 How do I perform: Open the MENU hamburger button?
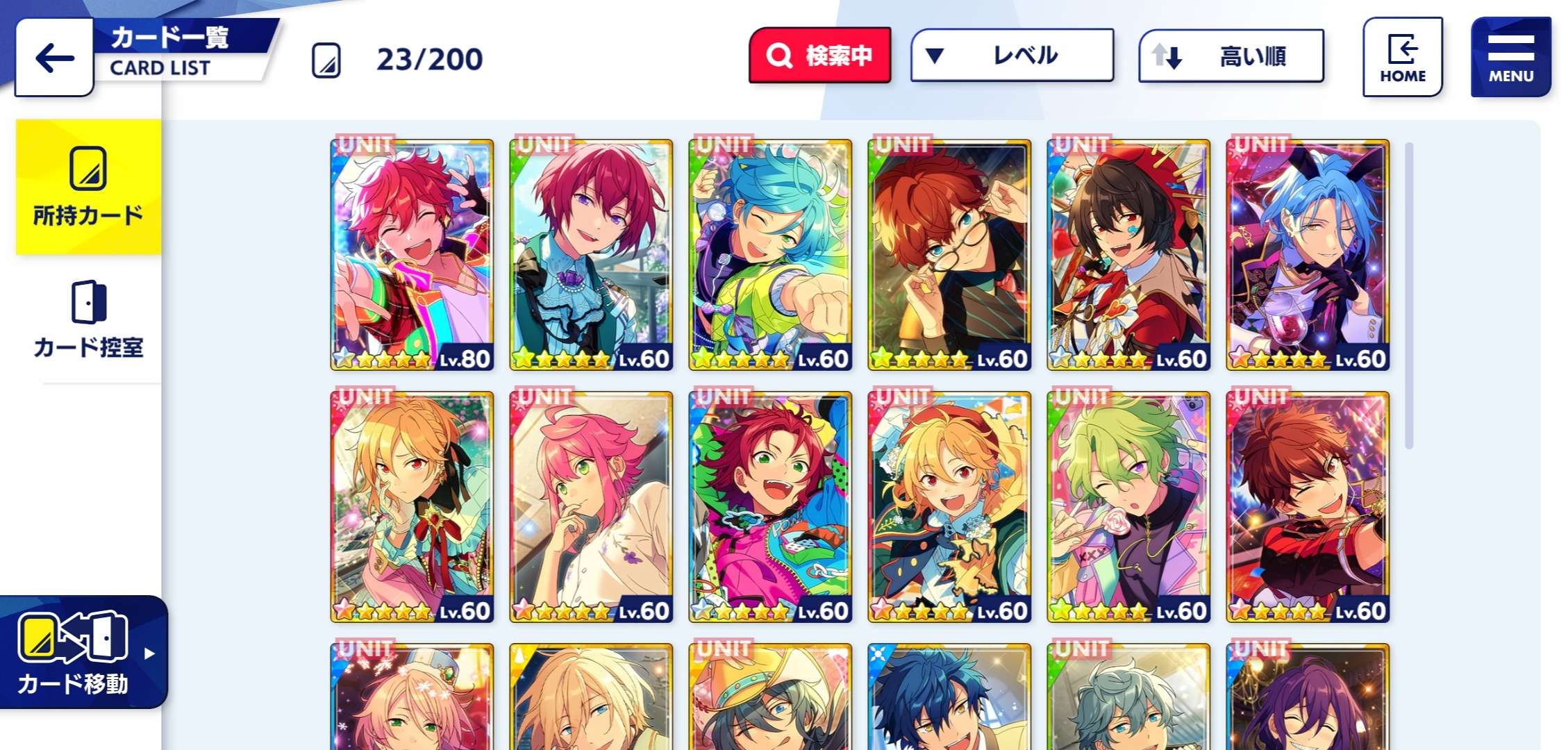coord(1510,57)
